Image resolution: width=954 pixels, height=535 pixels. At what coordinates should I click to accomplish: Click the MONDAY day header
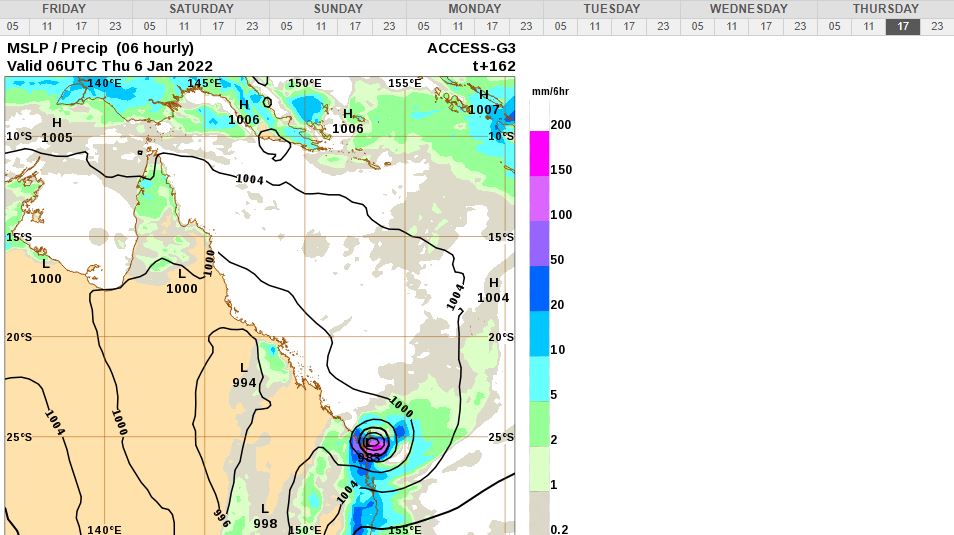[x=475, y=9]
